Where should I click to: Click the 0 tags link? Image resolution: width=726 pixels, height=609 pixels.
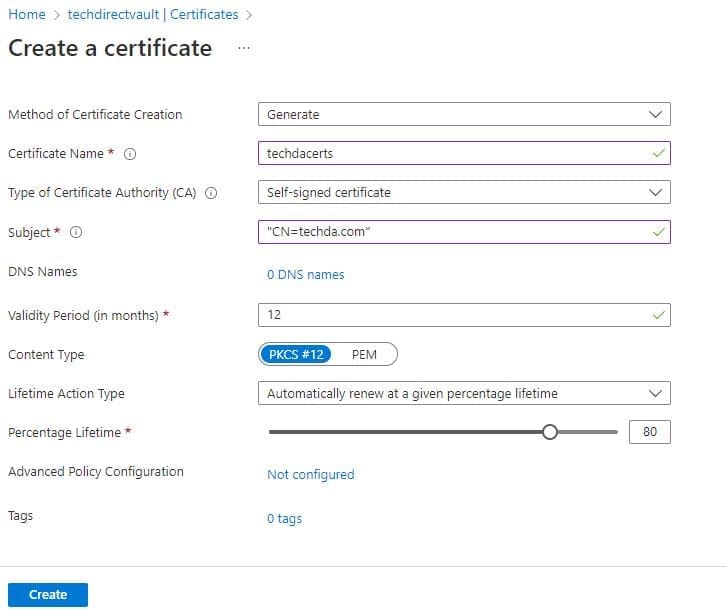coord(284,518)
